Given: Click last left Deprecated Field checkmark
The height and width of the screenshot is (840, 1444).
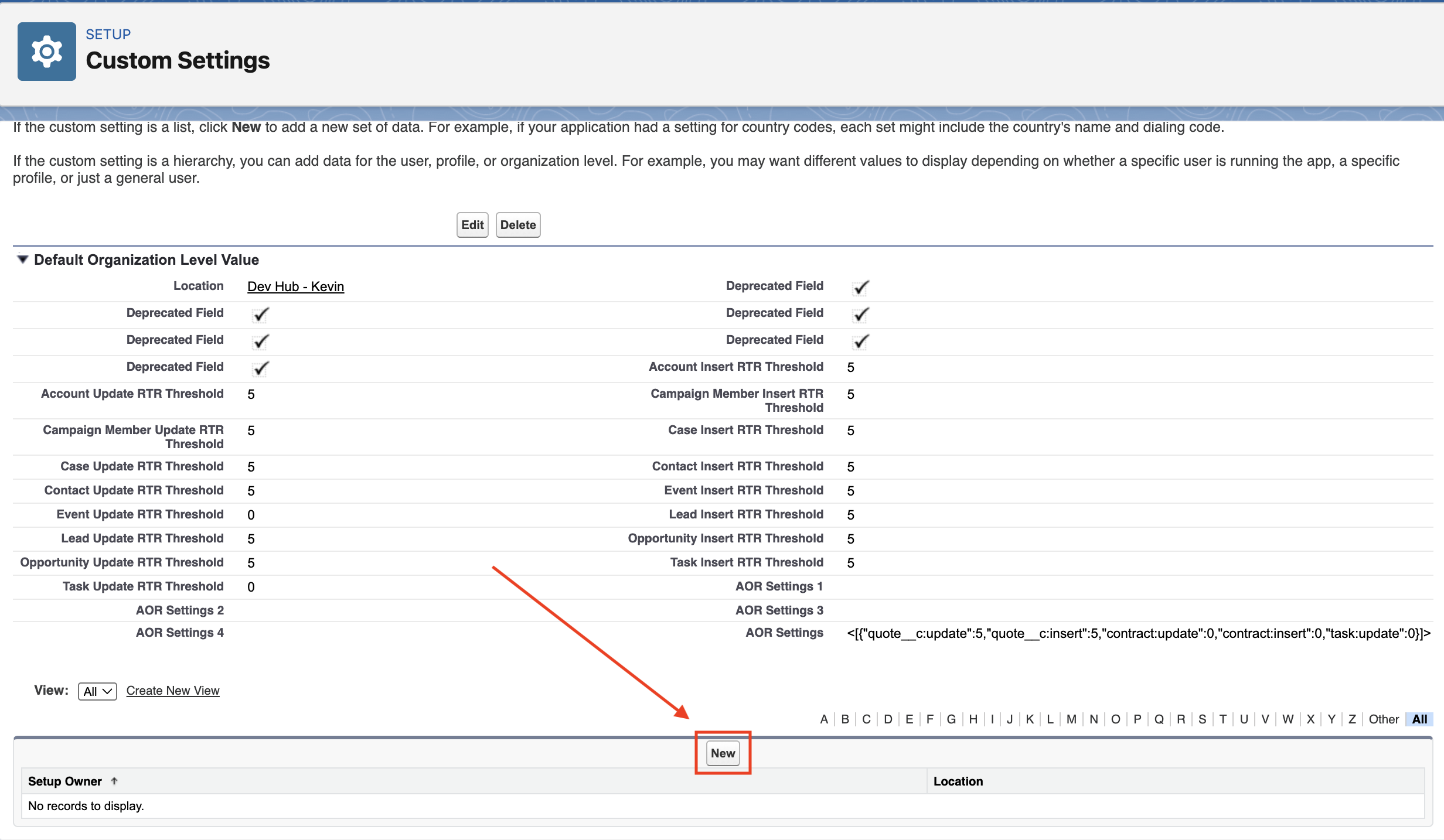Looking at the screenshot, I should click(261, 368).
